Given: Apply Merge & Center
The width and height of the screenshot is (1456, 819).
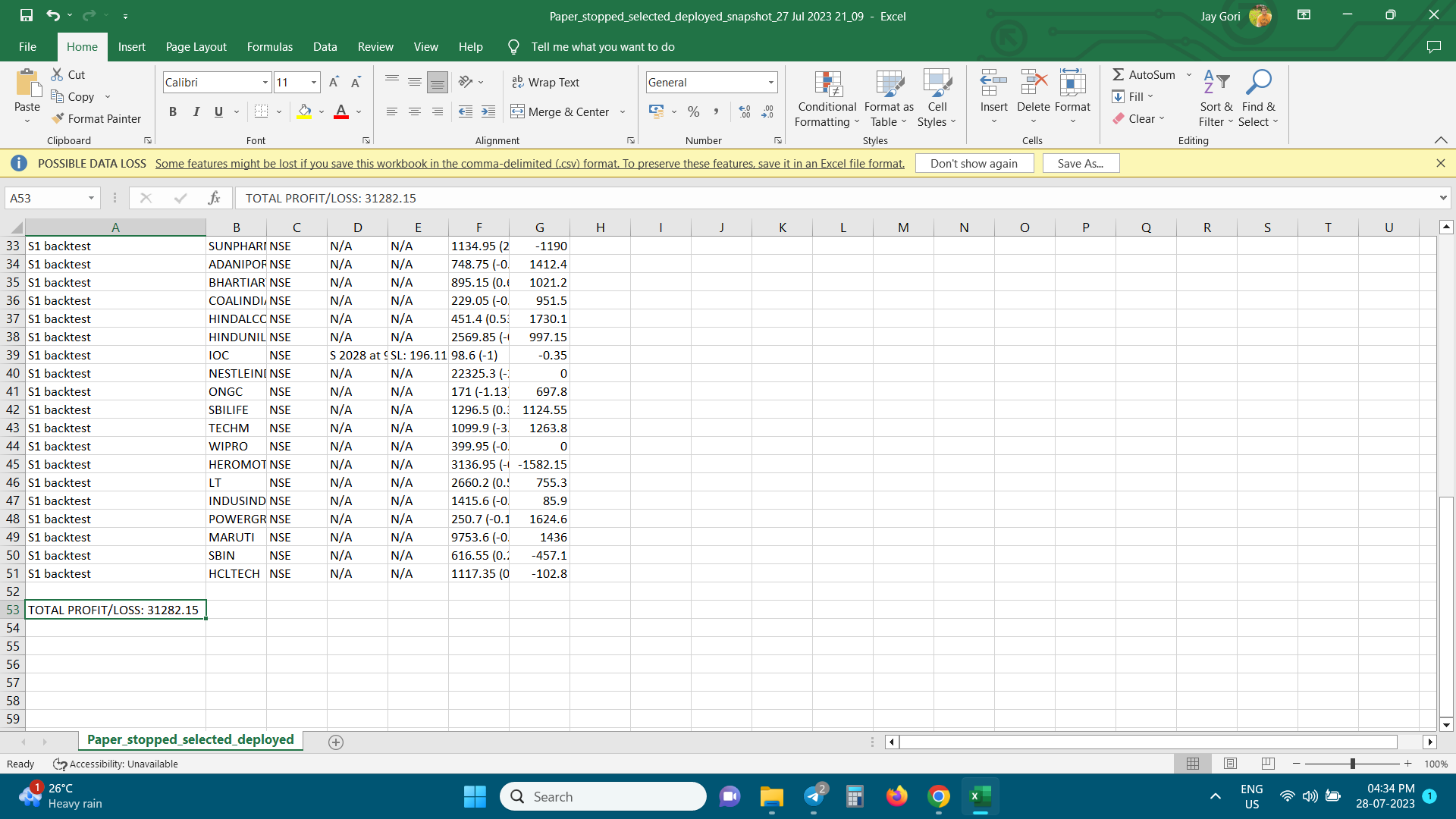Looking at the screenshot, I should (x=561, y=111).
